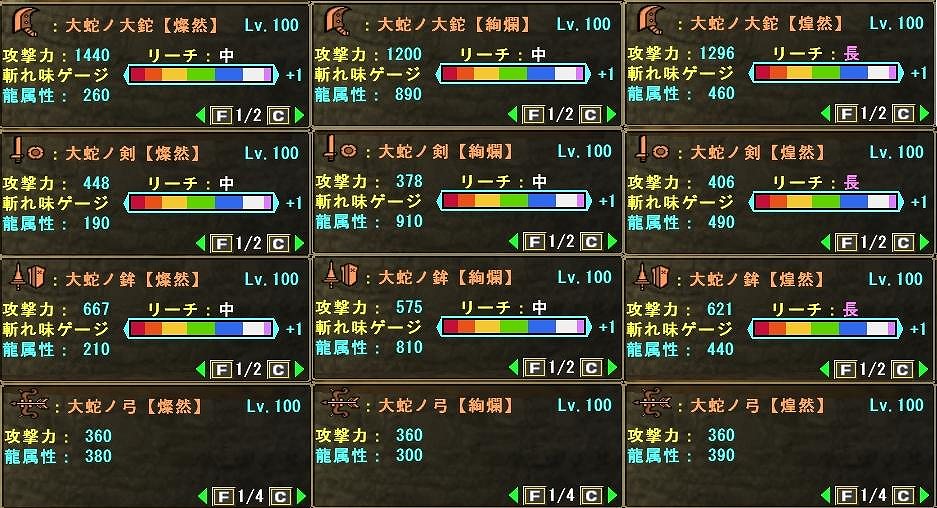Image resolution: width=937 pixels, height=508 pixels.
Task: Click F key button on 大蛇ノ弓【煌然】 panel
Action: point(846,495)
